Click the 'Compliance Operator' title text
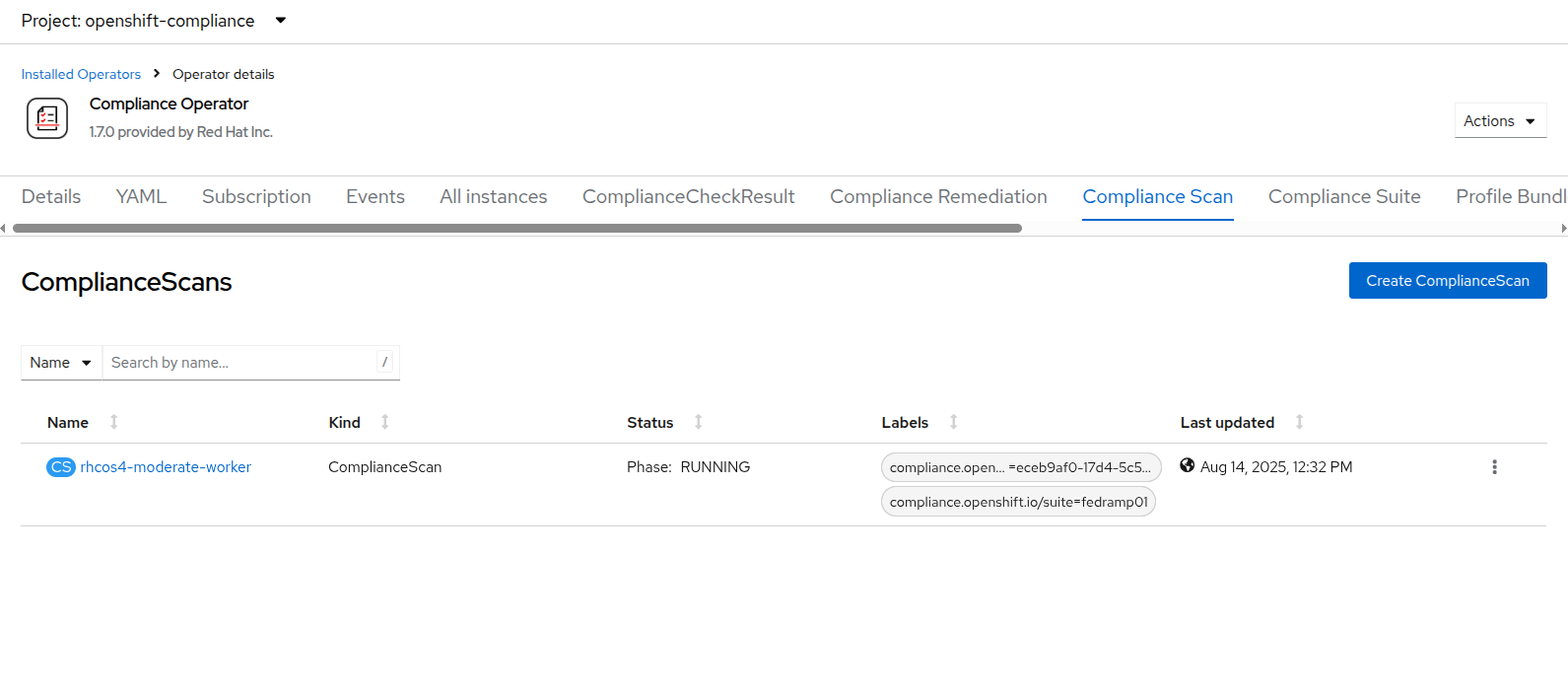Viewport: 1568px width, 693px height. pos(169,104)
